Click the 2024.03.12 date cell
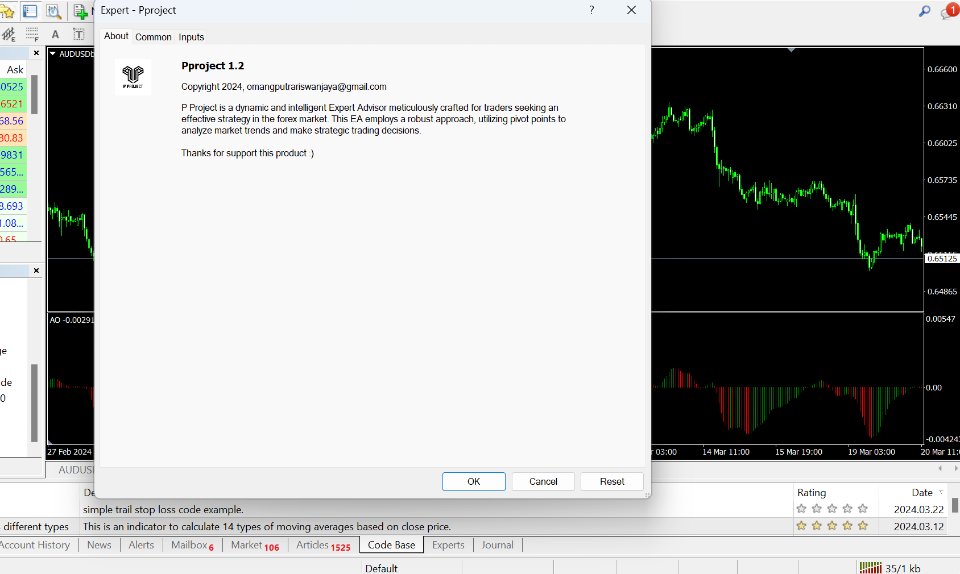The height and width of the screenshot is (574, 960). [x=918, y=526]
